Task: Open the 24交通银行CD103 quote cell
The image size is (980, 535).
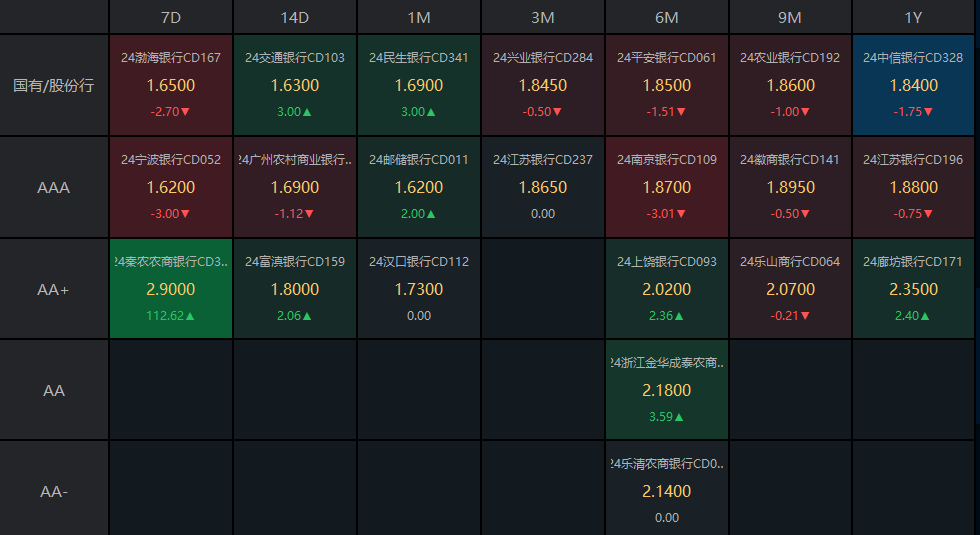Action: 295,85
